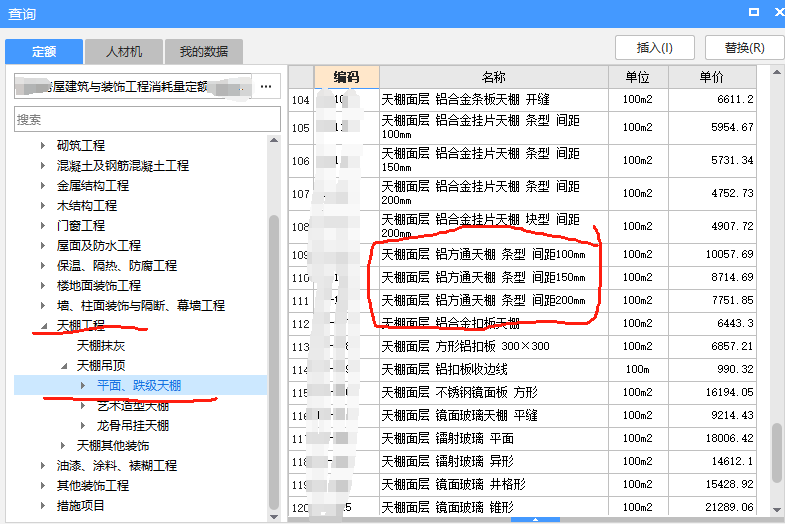Select row 镜面玻璃 井格形

point(522,485)
